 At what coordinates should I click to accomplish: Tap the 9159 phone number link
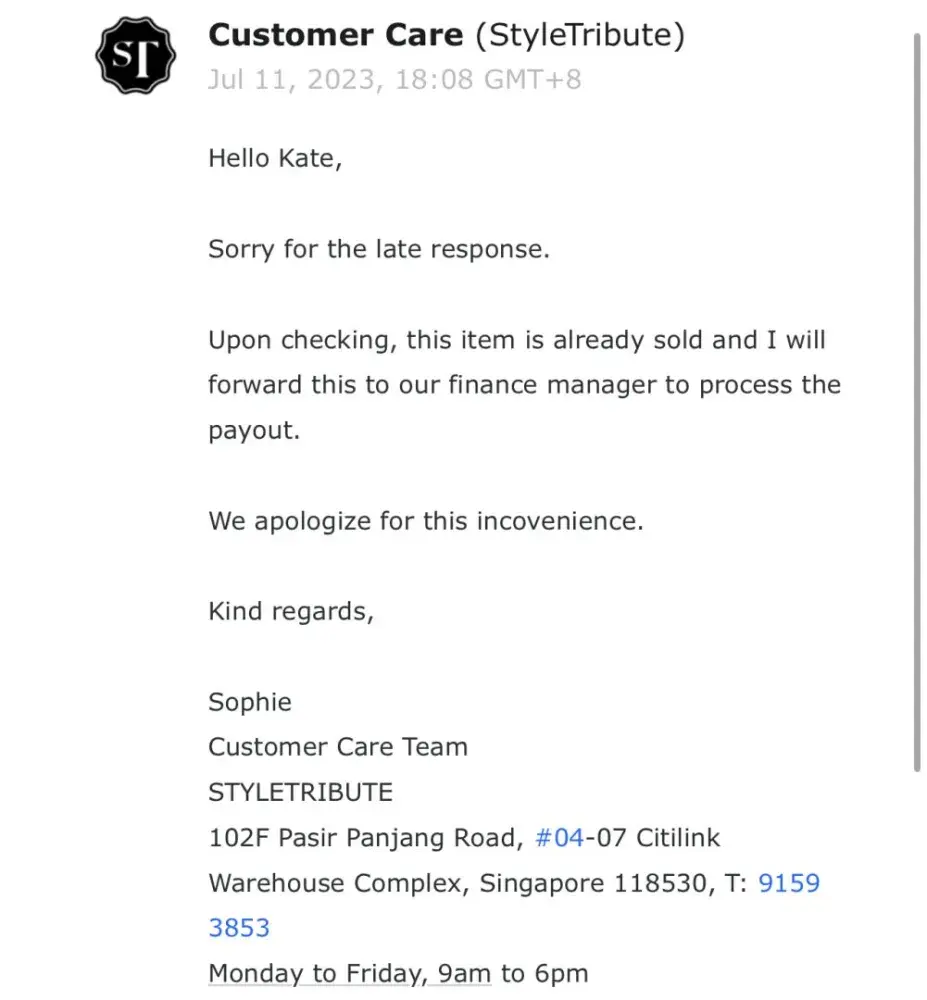789,884
